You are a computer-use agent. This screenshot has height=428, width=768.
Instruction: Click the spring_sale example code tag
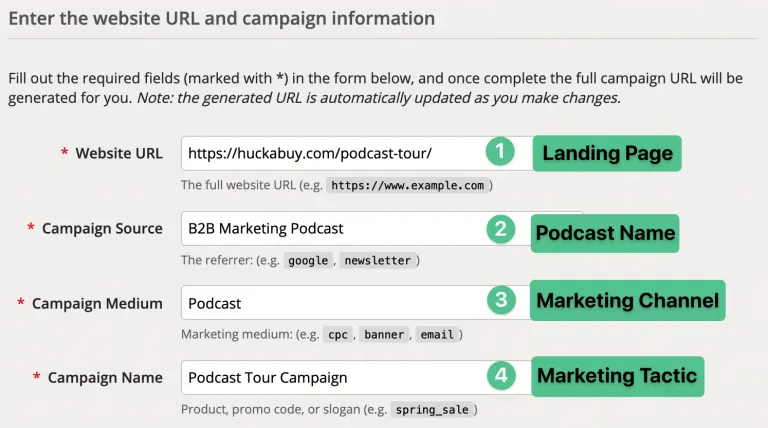click(432, 410)
